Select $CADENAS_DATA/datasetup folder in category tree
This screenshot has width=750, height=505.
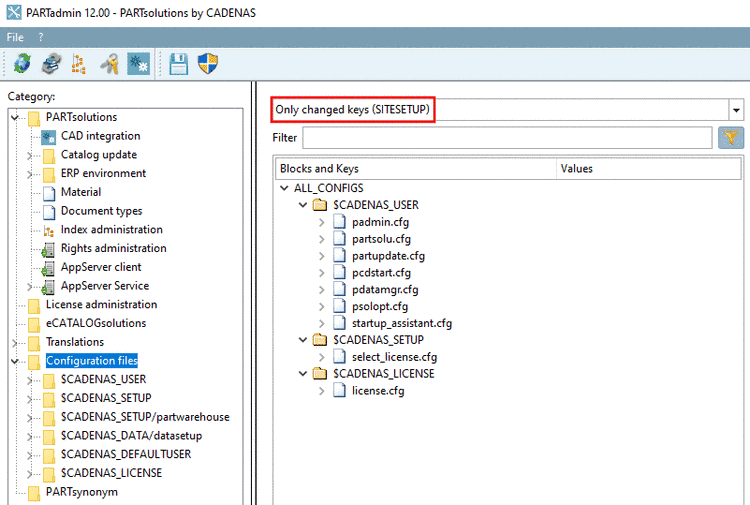click(x=131, y=436)
